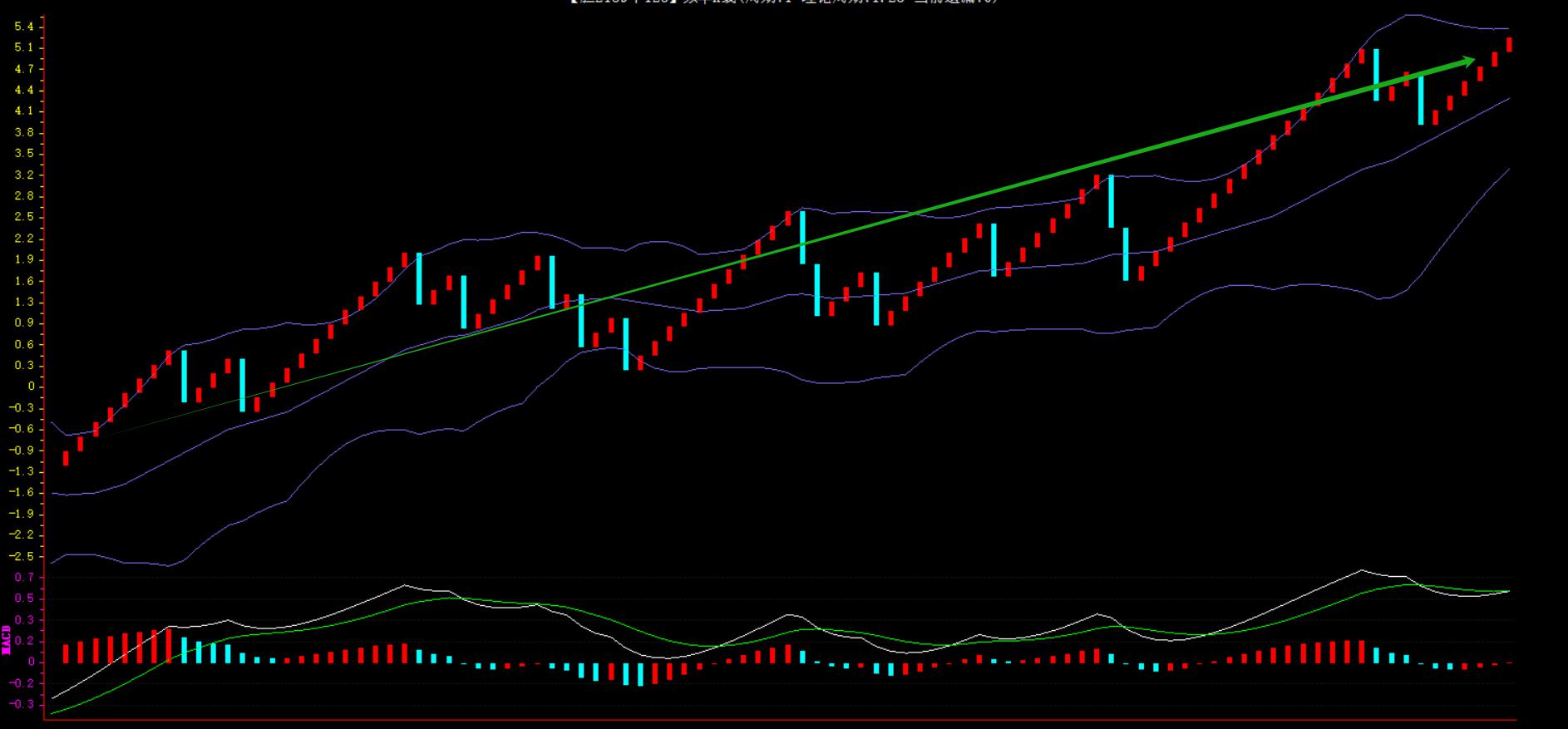Click the deepest cyan MACD histogram bar
This screenshot has height=729, width=1568.
click(639, 674)
